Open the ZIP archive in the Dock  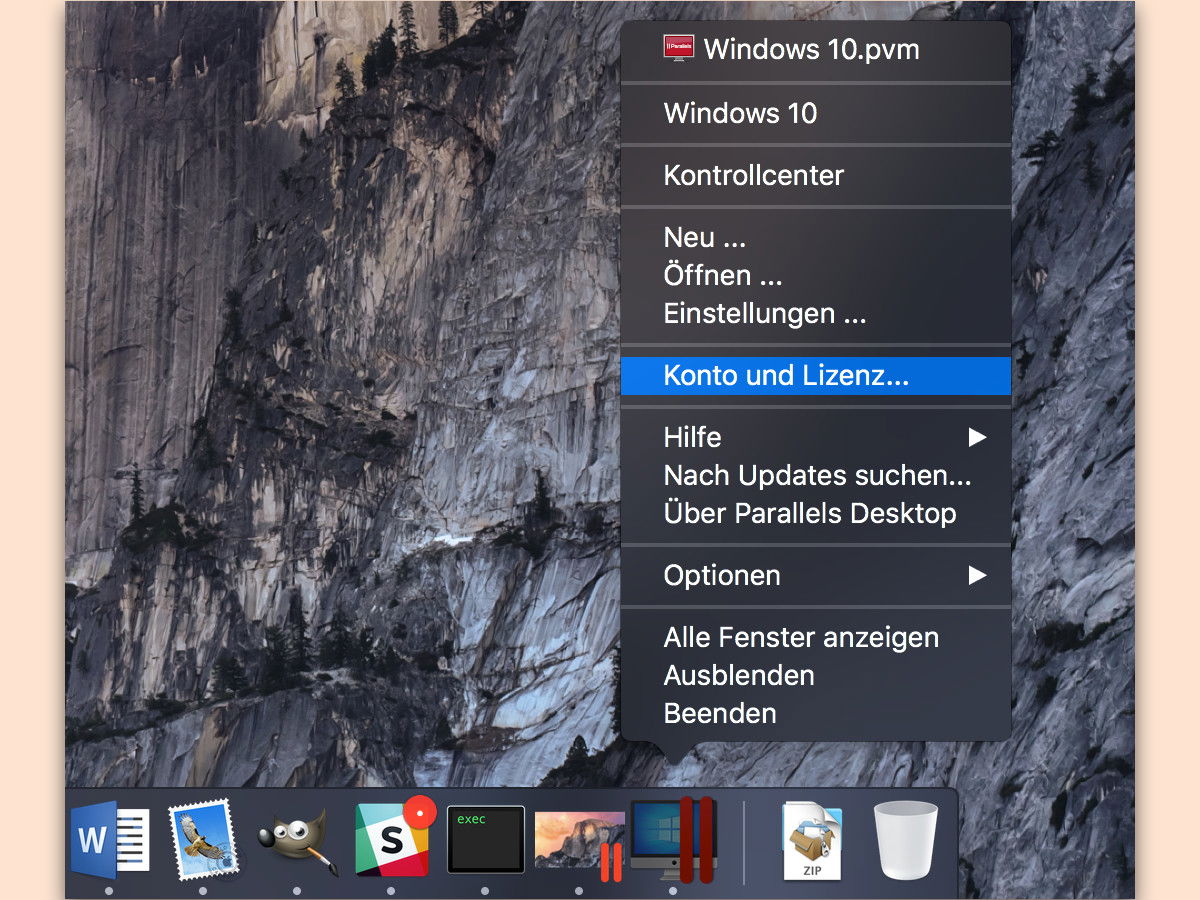[x=812, y=840]
